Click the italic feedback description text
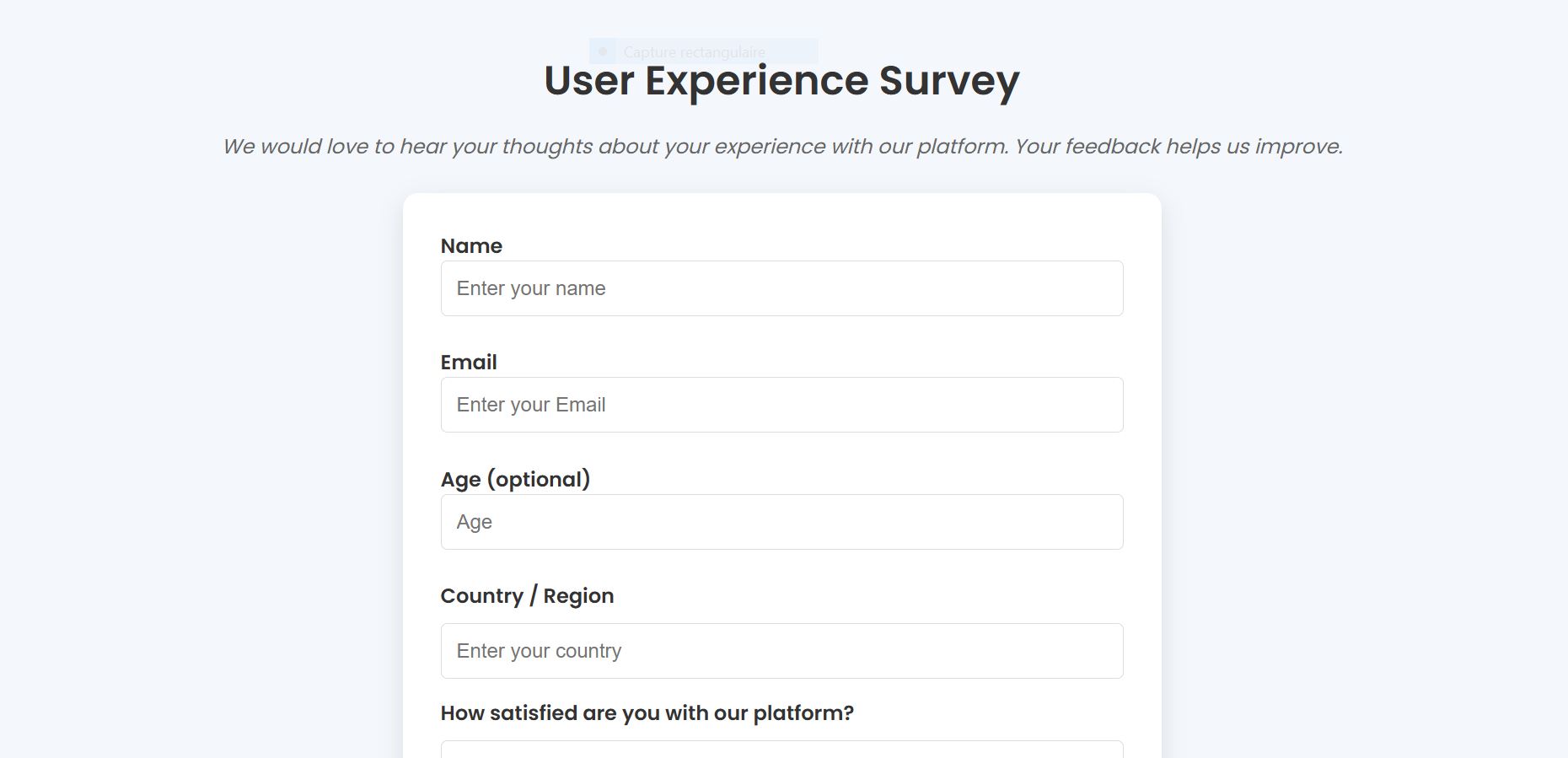The height and width of the screenshot is (758, 1568). [x=783, y=146]
